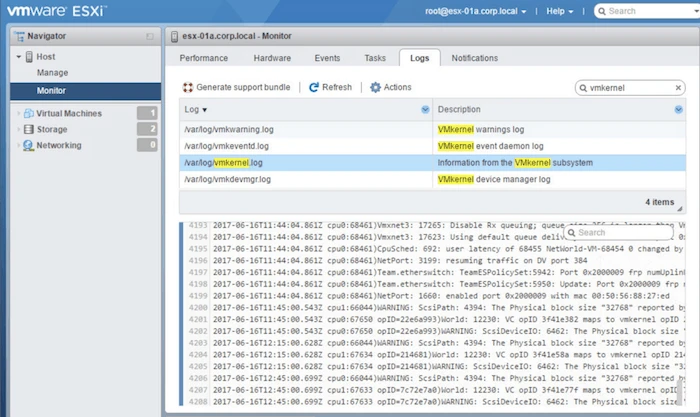Click the Storage icon in Navigator
Screen dimensions: 700x417
29,129
